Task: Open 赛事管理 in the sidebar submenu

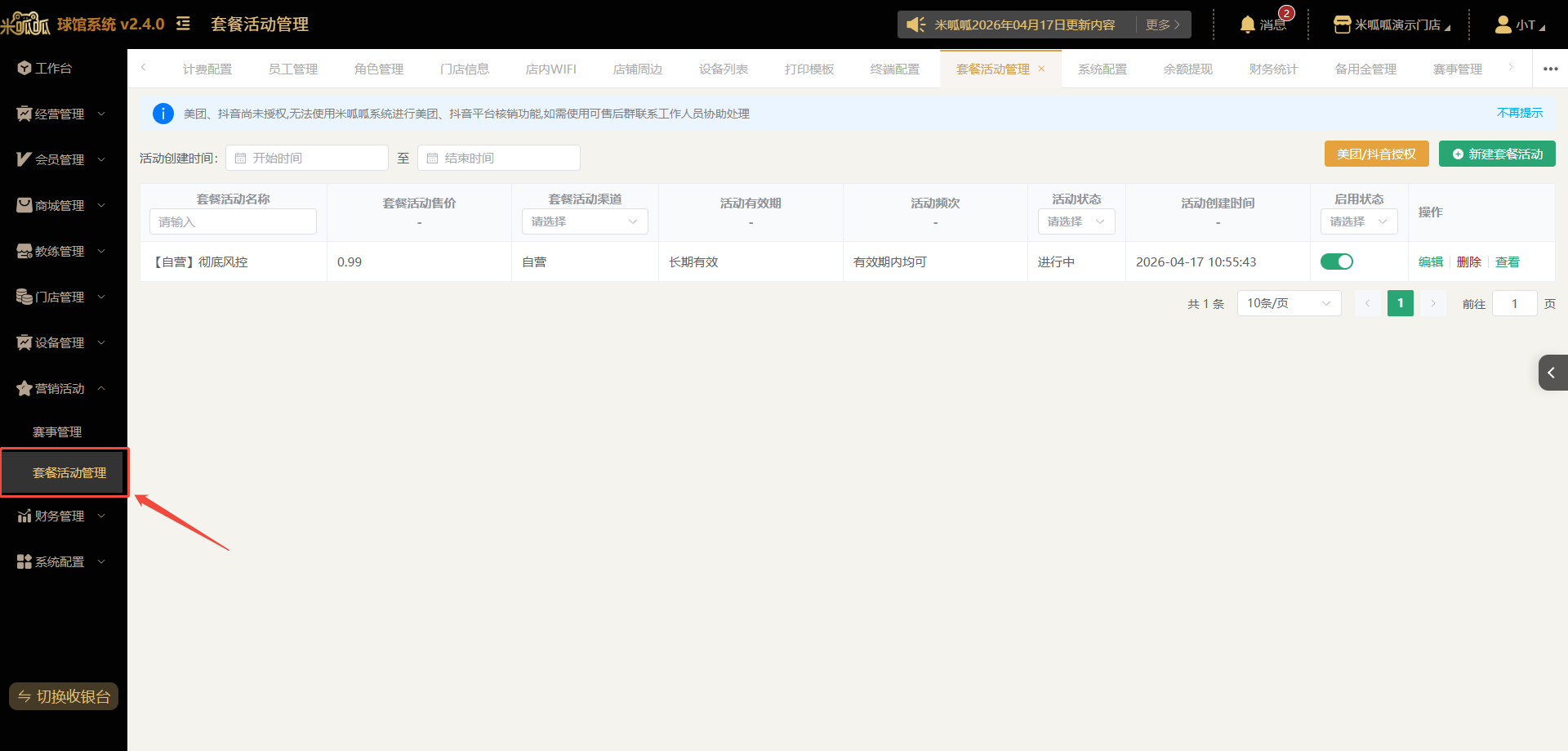Action: (57, 431)
